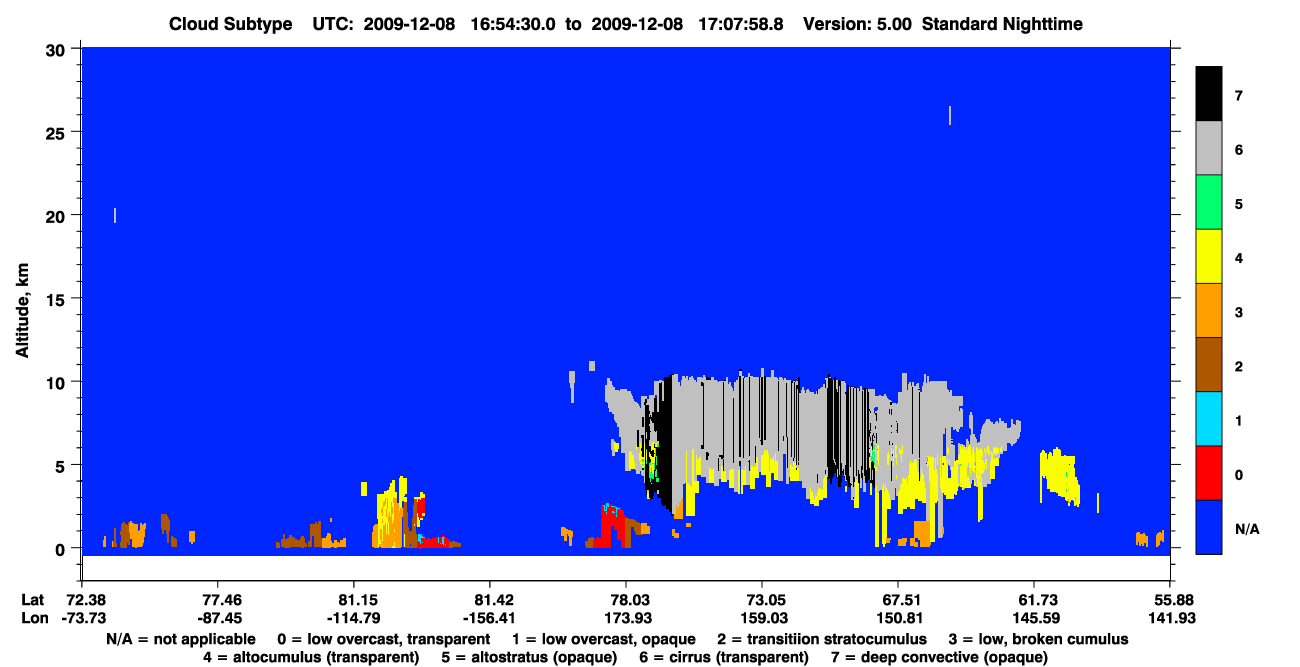Click longitude value -156.41
Image resolution: width=1300 pixels, height=667 pixels.
click(x=490, y=618)
